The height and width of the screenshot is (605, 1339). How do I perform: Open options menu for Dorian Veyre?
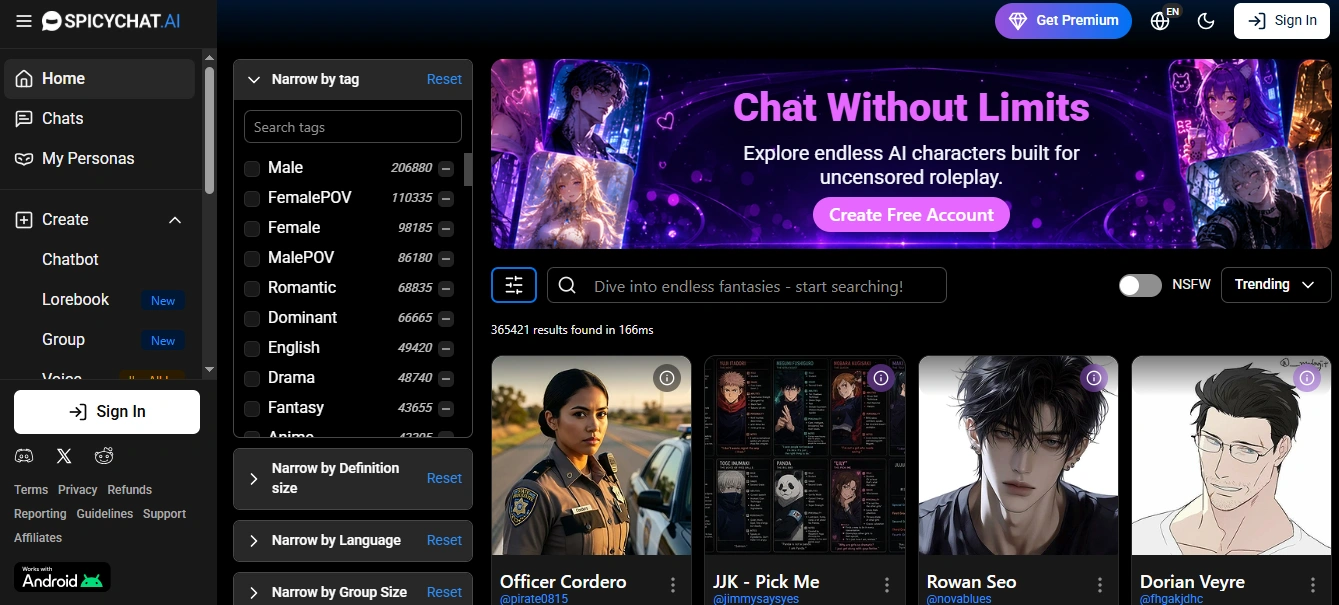pos(1312,585)
